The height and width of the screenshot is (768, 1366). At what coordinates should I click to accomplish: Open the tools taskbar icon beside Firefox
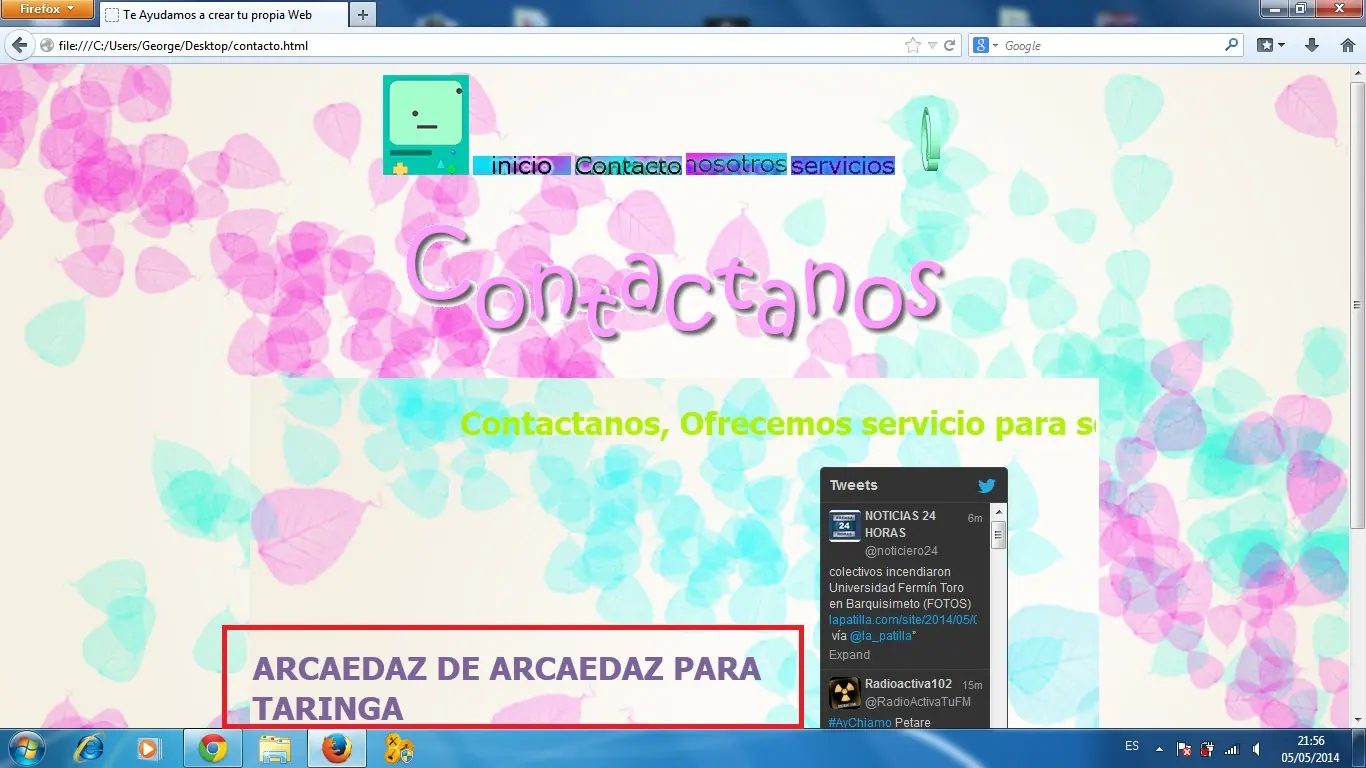pos(399,748)
